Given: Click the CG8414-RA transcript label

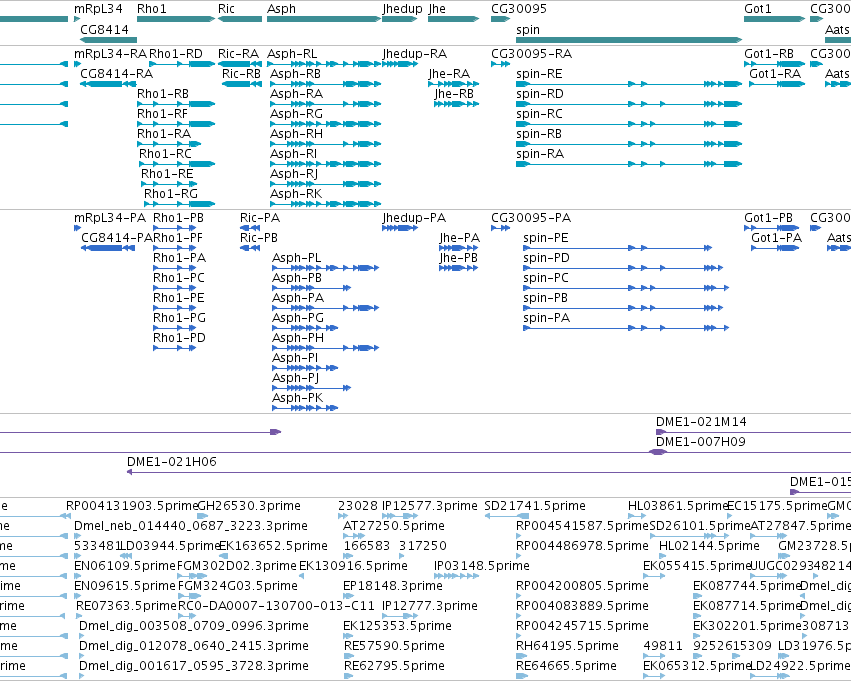Looking at the screenshot, I should [x=117, y=74].
